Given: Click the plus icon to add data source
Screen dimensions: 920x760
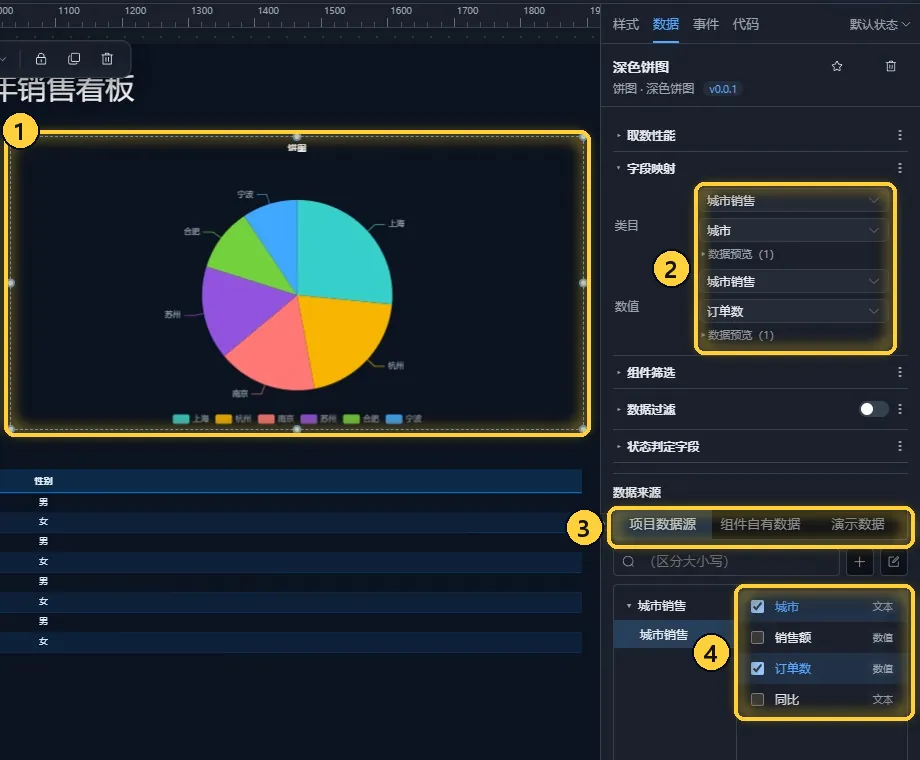Looking at the screenshot, I should [860, 562].
